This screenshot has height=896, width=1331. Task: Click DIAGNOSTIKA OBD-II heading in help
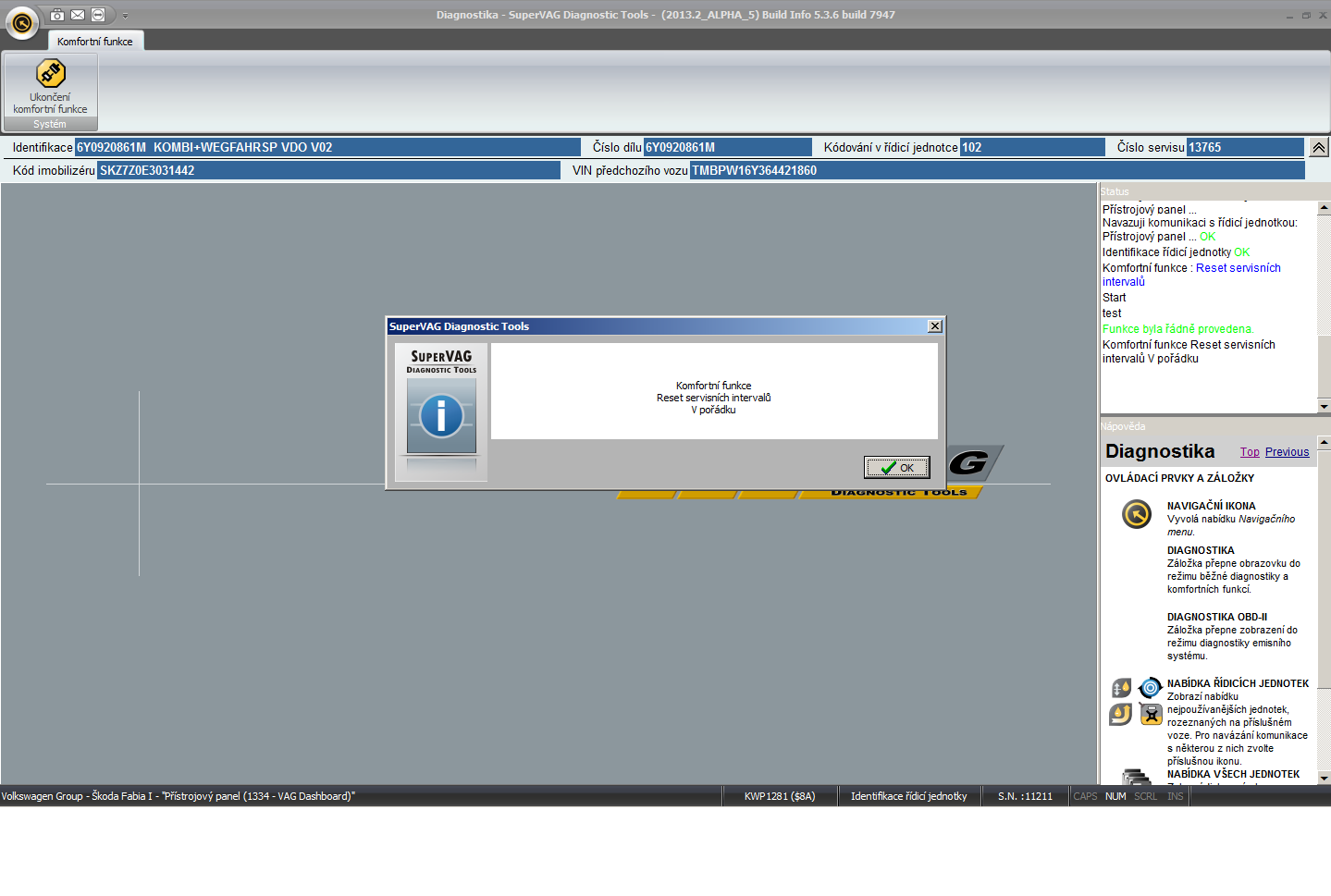click(x=1217, y=617)
